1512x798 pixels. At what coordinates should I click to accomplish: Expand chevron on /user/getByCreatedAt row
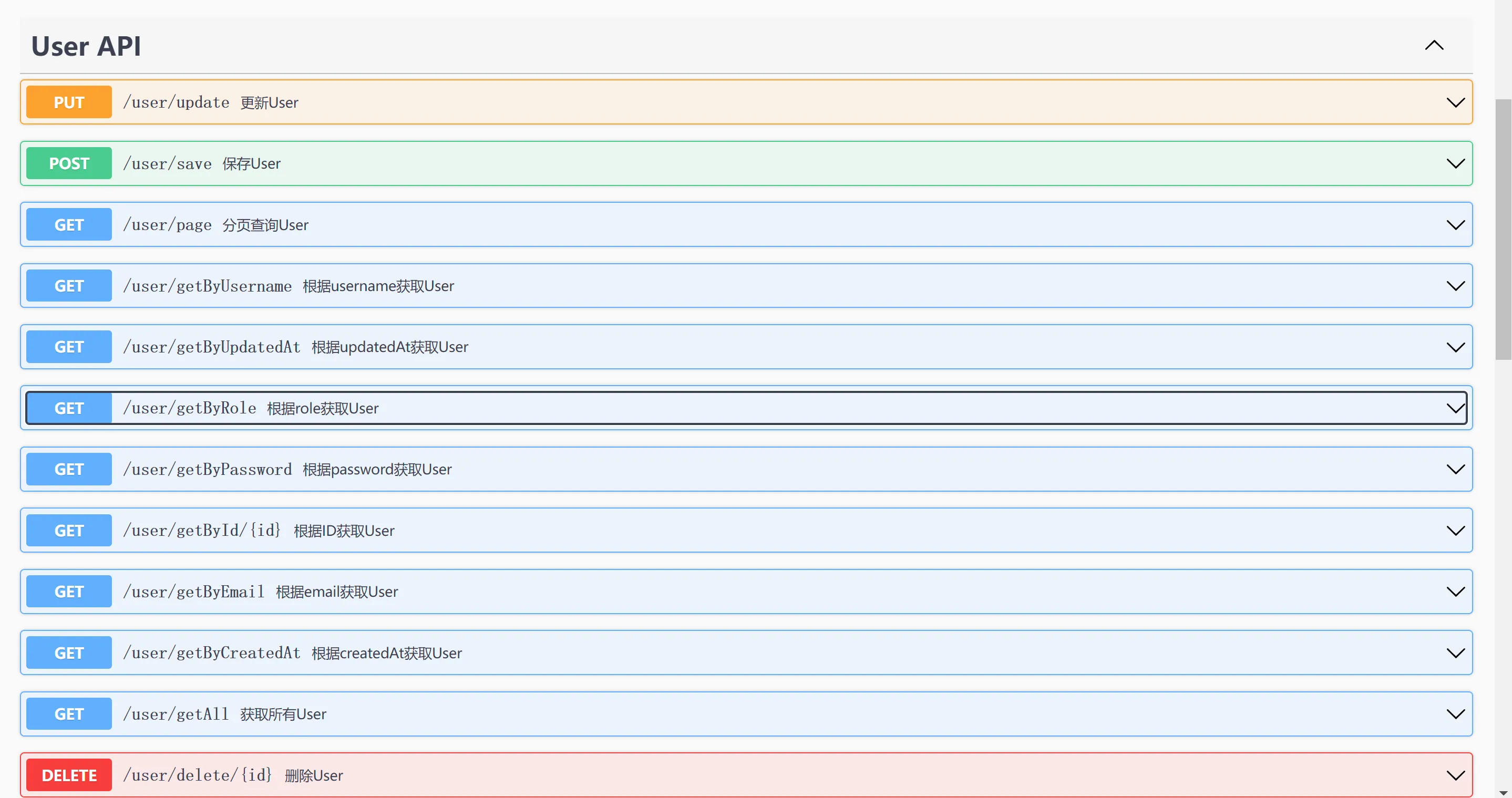click(1455, 653)
